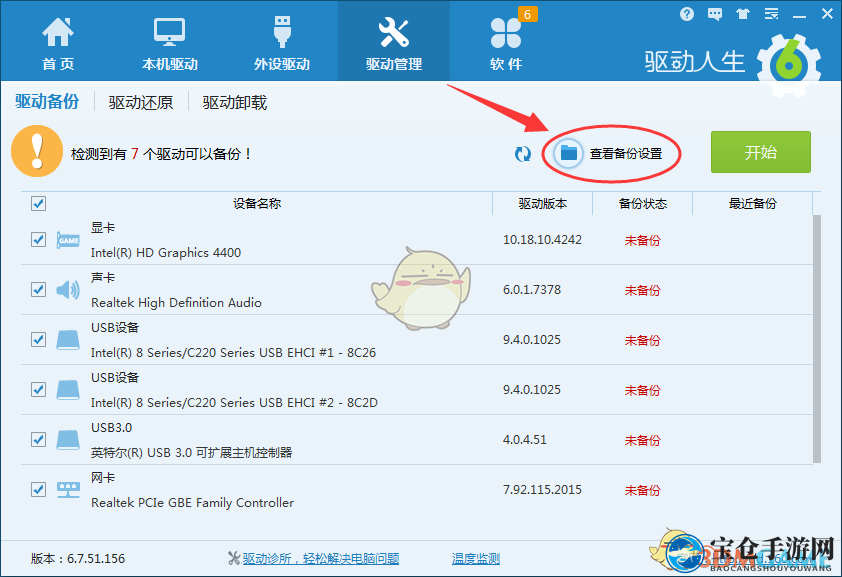842x577 pixels.
Task: Open 查看备份设置 link
Action: [626, 154]
